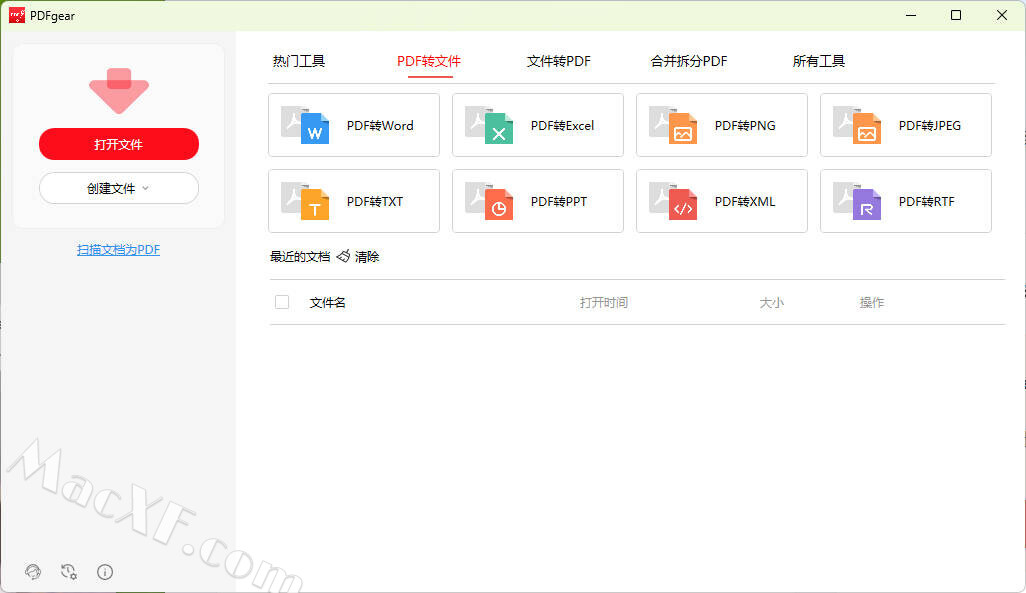Tick the select-all checkbox beside 文件名
The width and height of the screenshot is (1026, 593).
click(x=282, y=302)
